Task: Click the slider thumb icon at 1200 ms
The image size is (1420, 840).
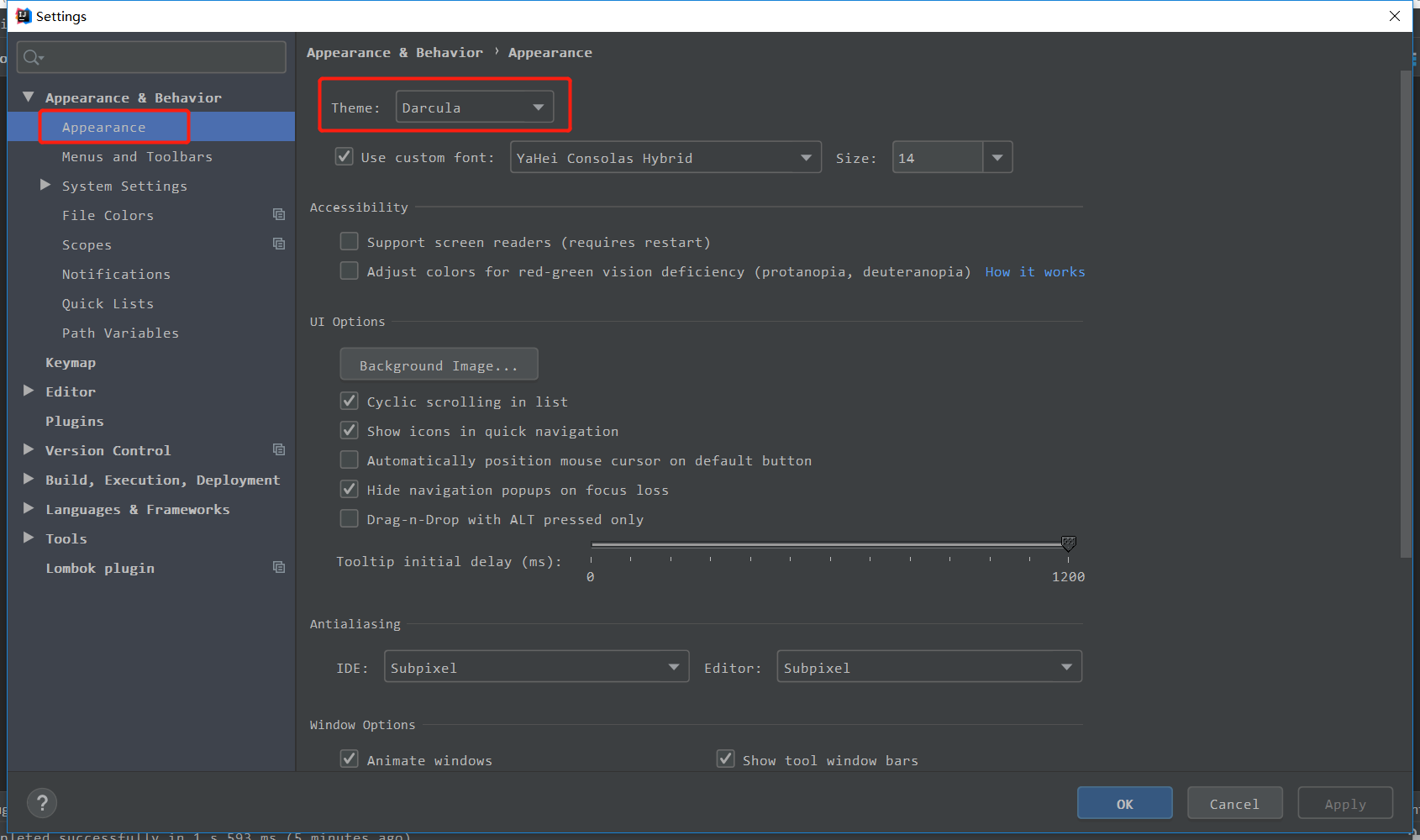Action: [x=1068, y=543]
